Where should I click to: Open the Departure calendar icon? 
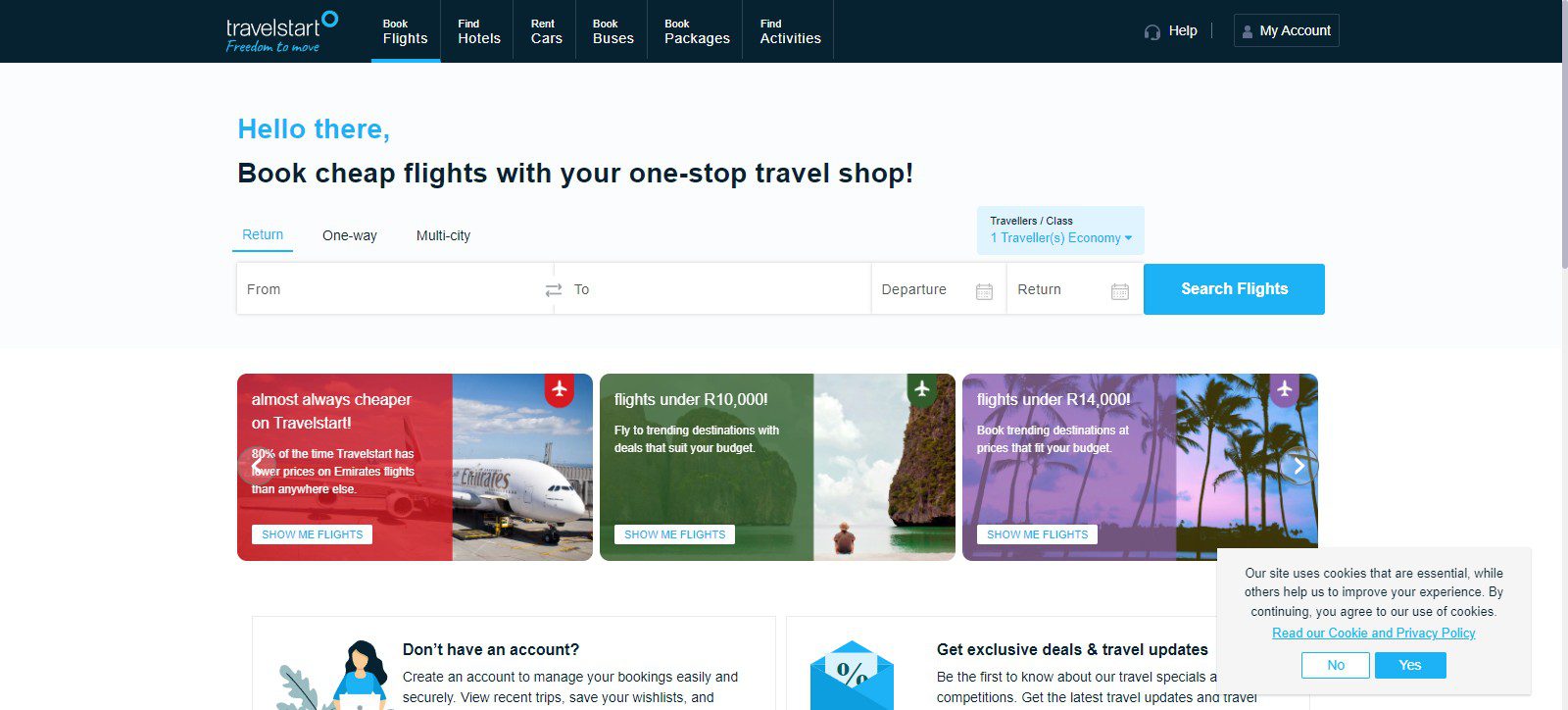click(984, 291)
